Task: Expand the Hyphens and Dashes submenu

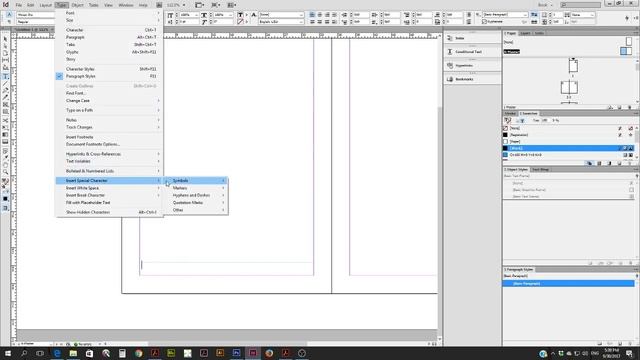Action: point(196,196)
